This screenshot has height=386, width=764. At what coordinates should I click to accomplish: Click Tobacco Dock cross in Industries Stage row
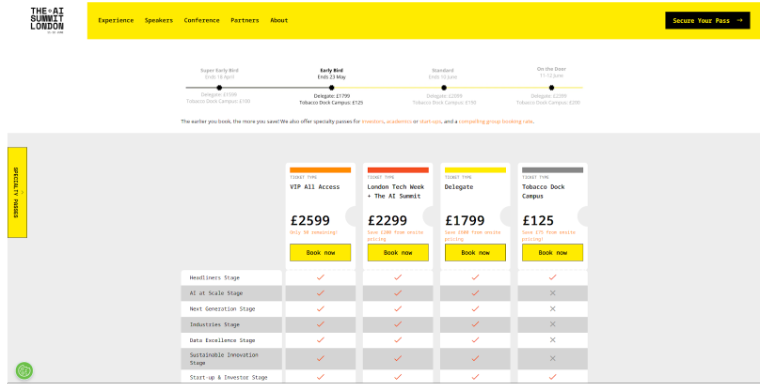[553, 324]
